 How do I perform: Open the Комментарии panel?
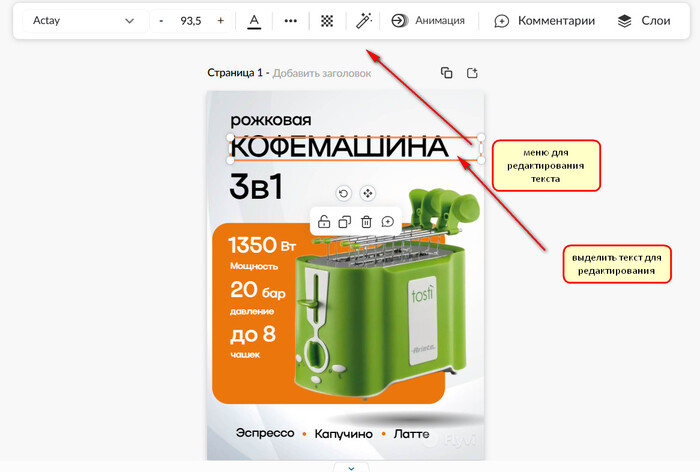tap(544, 21)
